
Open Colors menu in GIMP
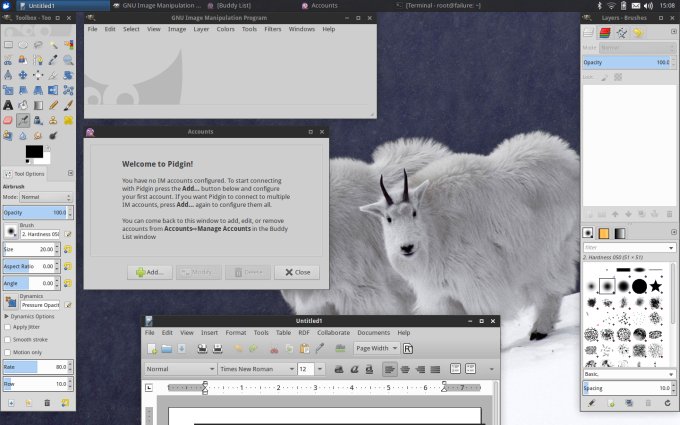click(226, 29)
